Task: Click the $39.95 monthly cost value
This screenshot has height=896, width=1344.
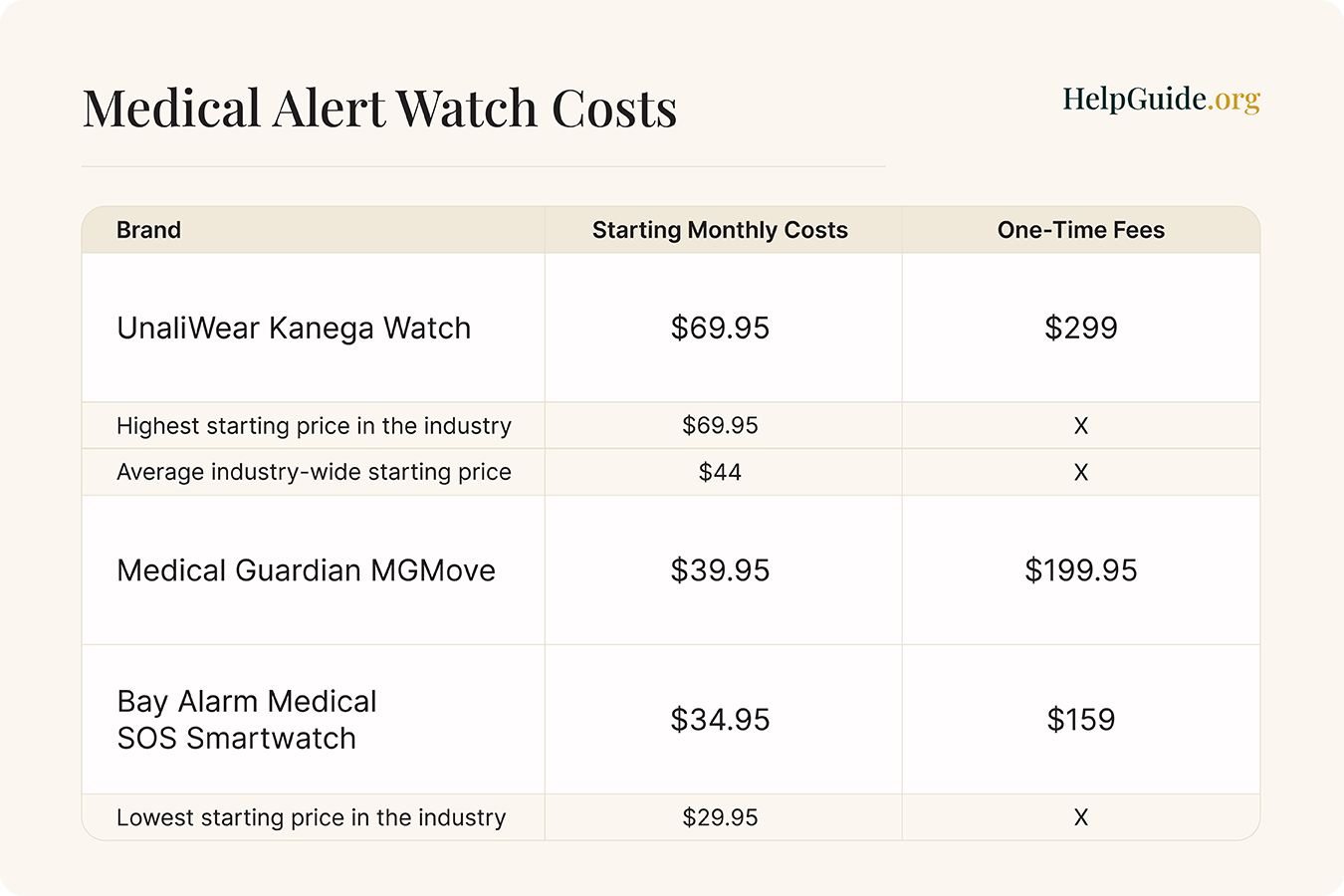Action: coord(720,570)
